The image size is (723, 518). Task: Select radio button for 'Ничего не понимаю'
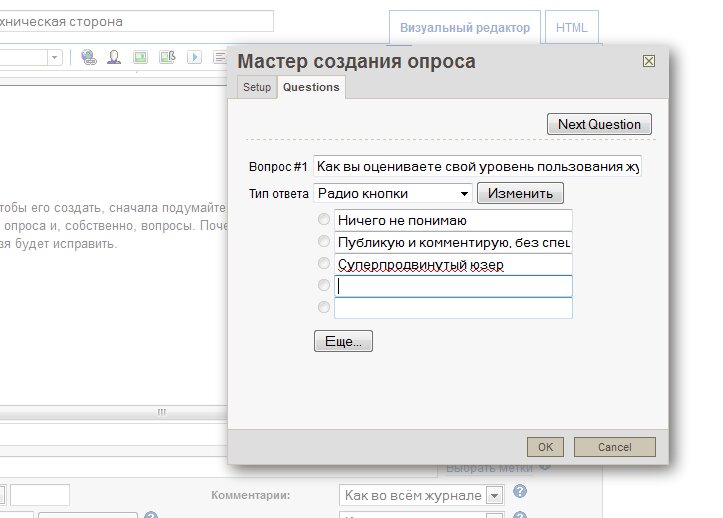[x=323, y=220]
